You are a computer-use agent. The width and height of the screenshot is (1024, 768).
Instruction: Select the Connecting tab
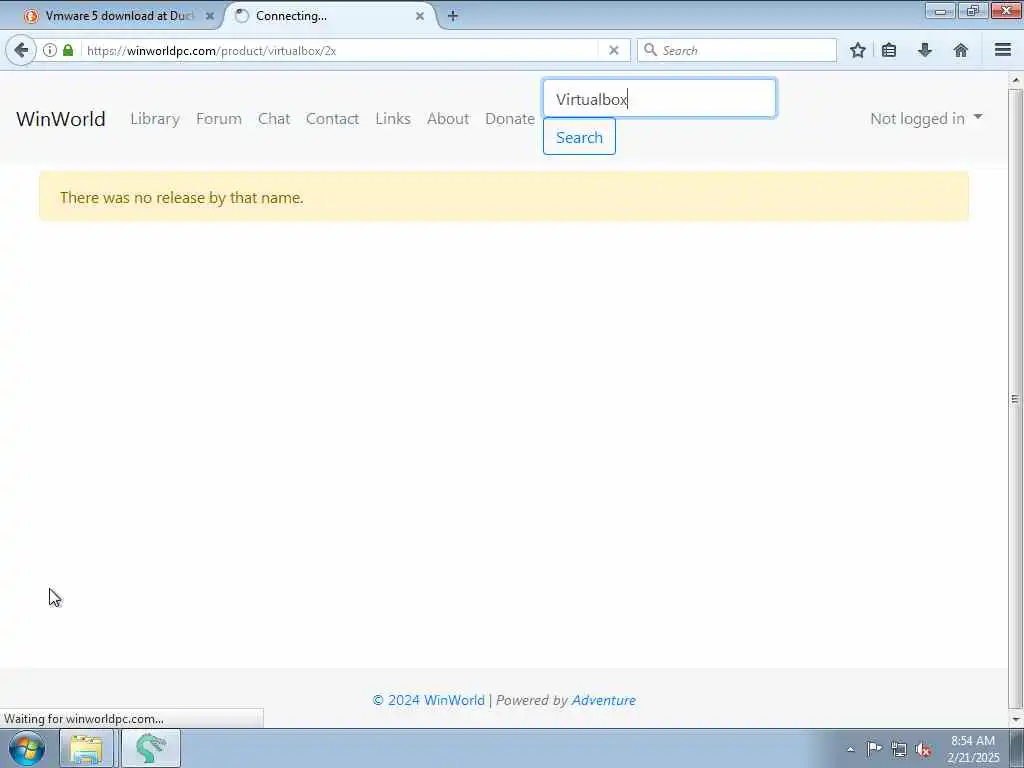[x=330, y=16]
